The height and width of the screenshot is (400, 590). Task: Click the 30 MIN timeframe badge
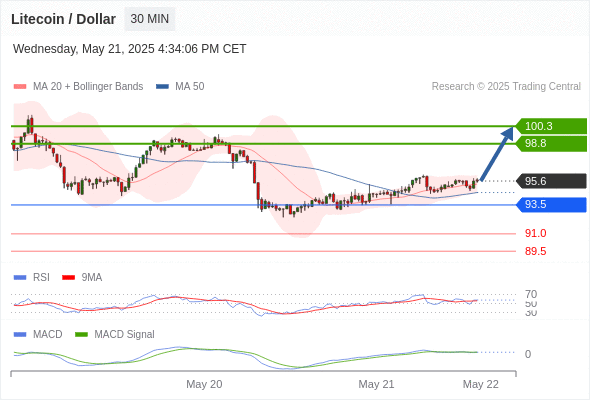[149, 19]
